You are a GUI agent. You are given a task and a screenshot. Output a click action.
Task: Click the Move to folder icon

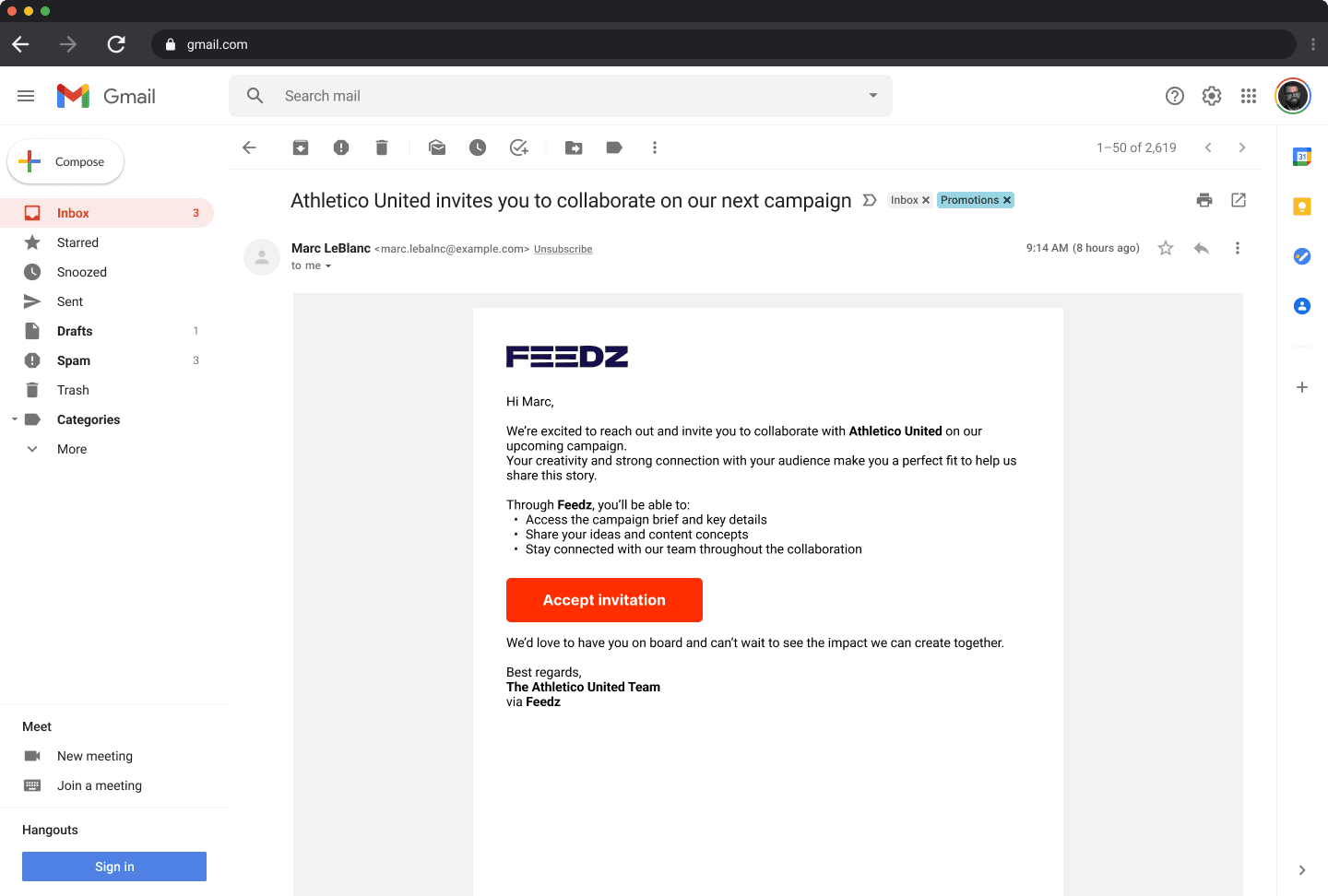pos(574,147)
